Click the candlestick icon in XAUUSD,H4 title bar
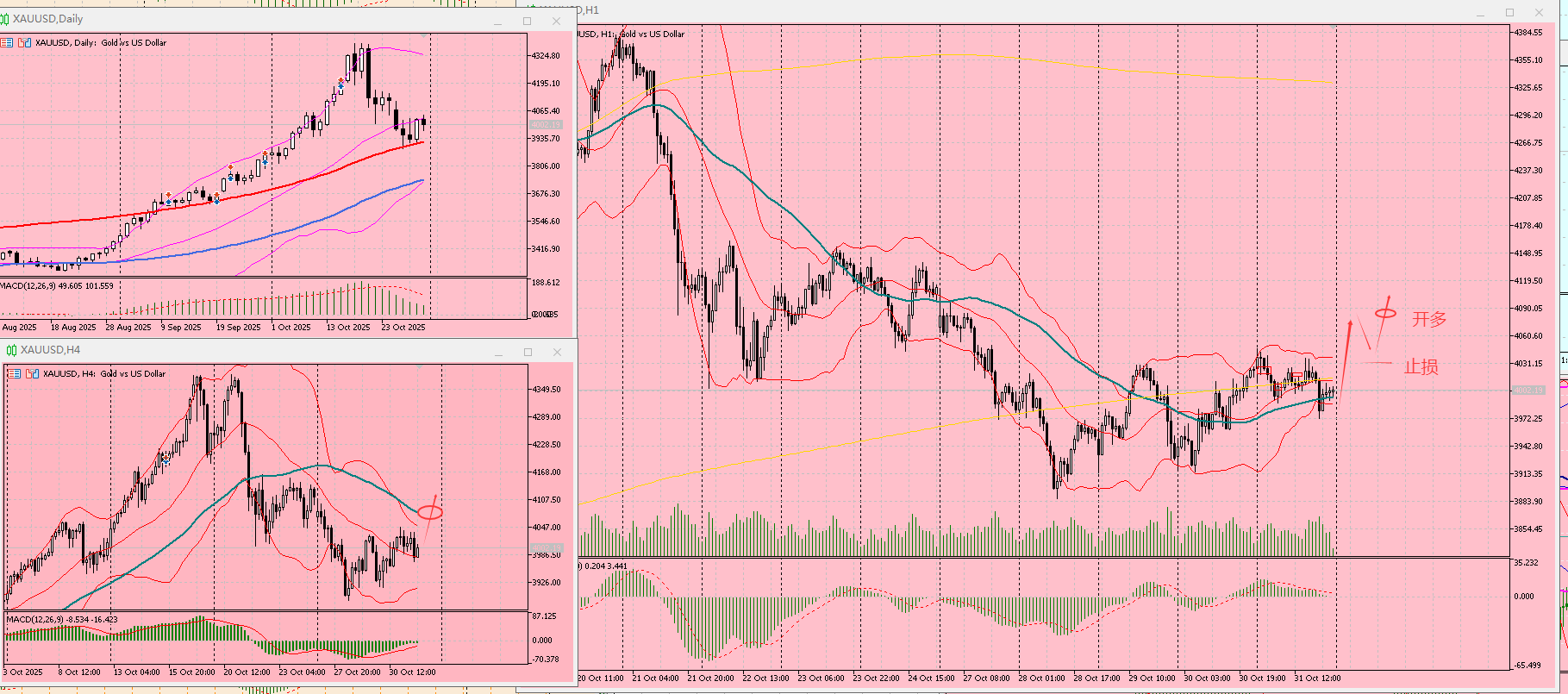This screenshot has height=694, width=1568. (11, 350)
